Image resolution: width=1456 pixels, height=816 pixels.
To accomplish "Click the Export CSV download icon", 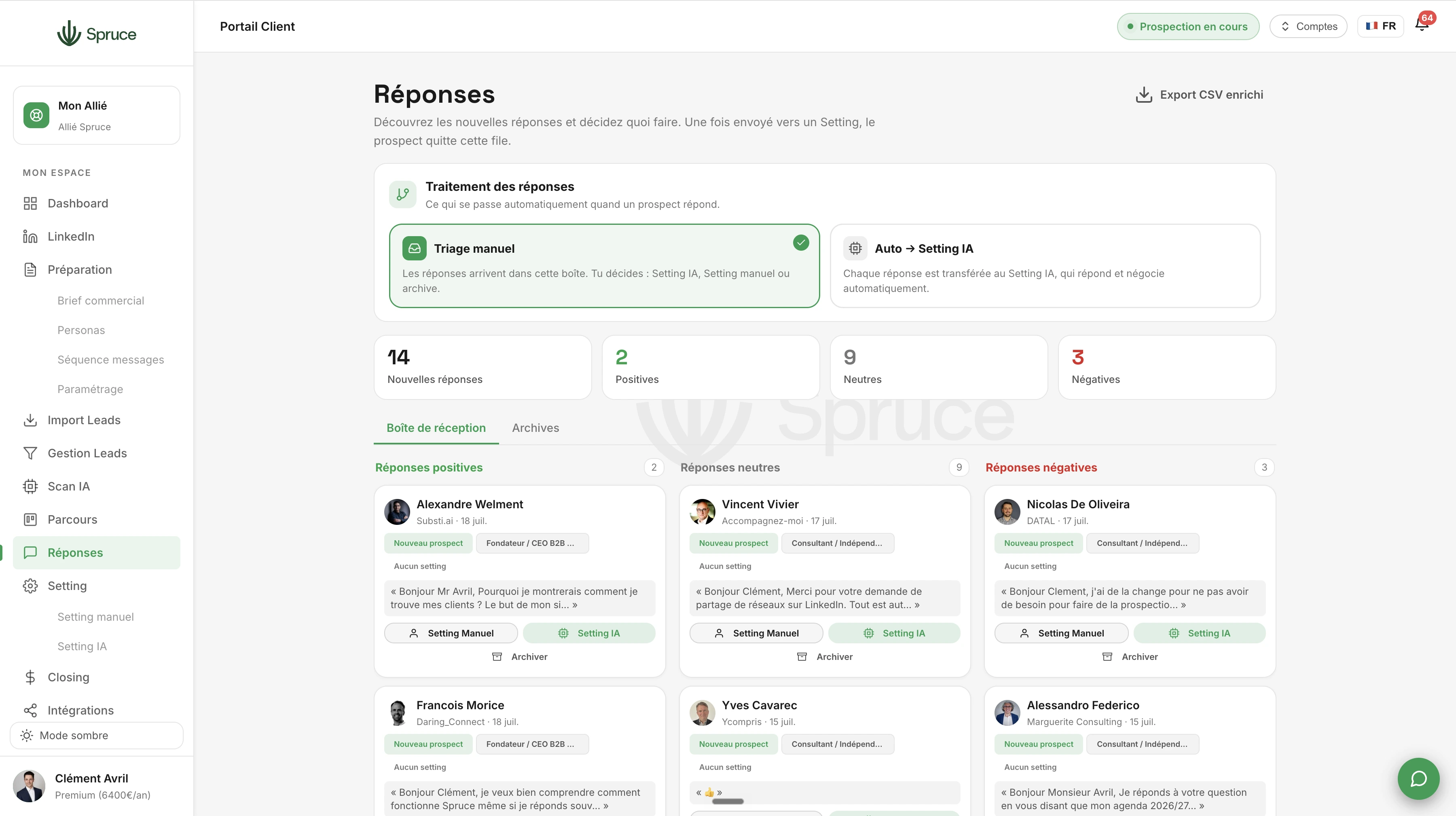I will (x=1144, y=94).
